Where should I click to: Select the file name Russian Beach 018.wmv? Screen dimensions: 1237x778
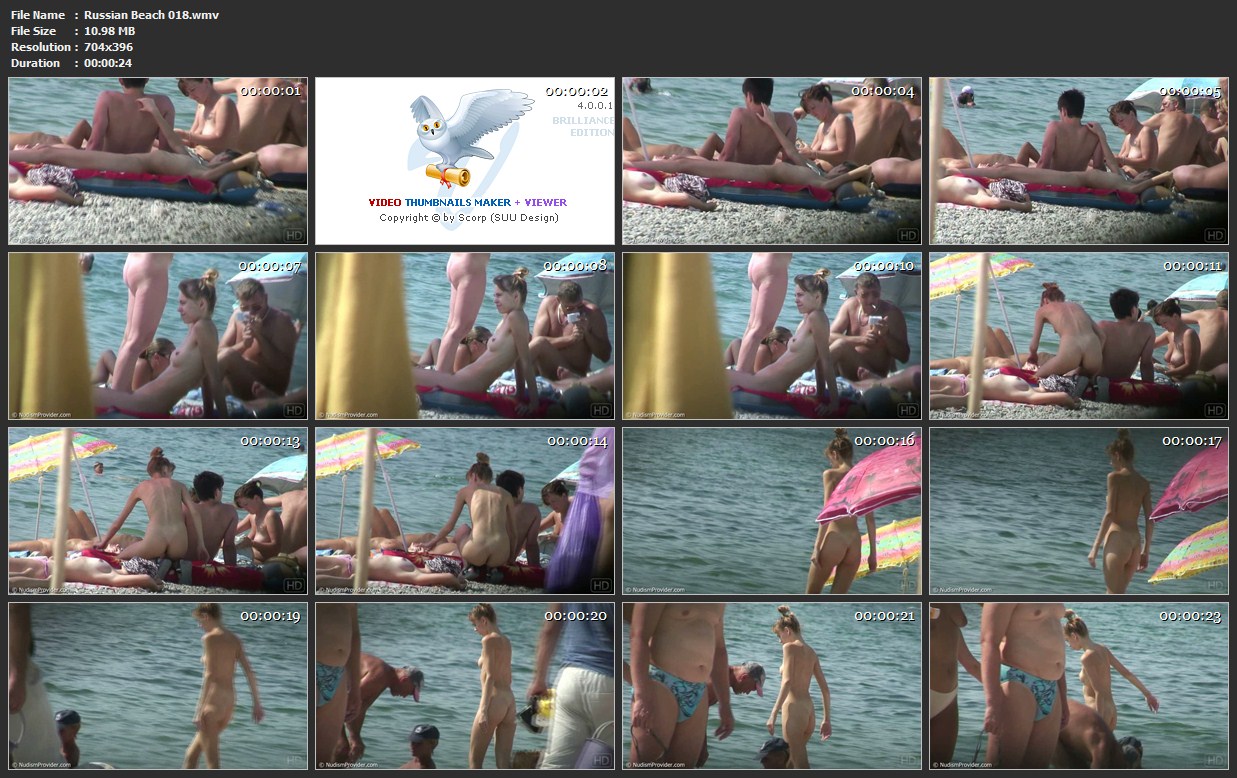(151, 15)
